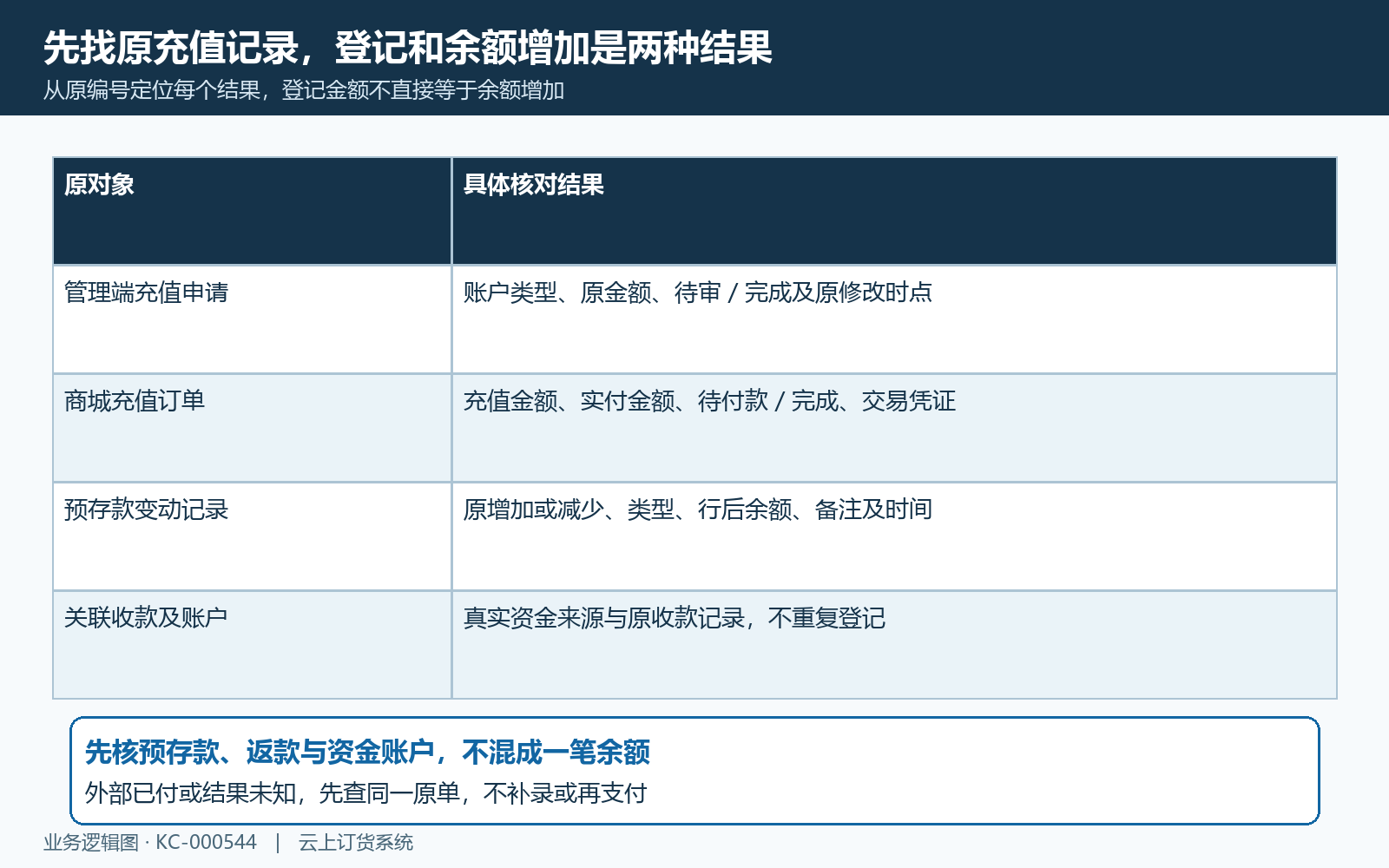Select the 管理端充值申请 cell
Viewport: 1389px width, 868px height.
coord(252,319)
